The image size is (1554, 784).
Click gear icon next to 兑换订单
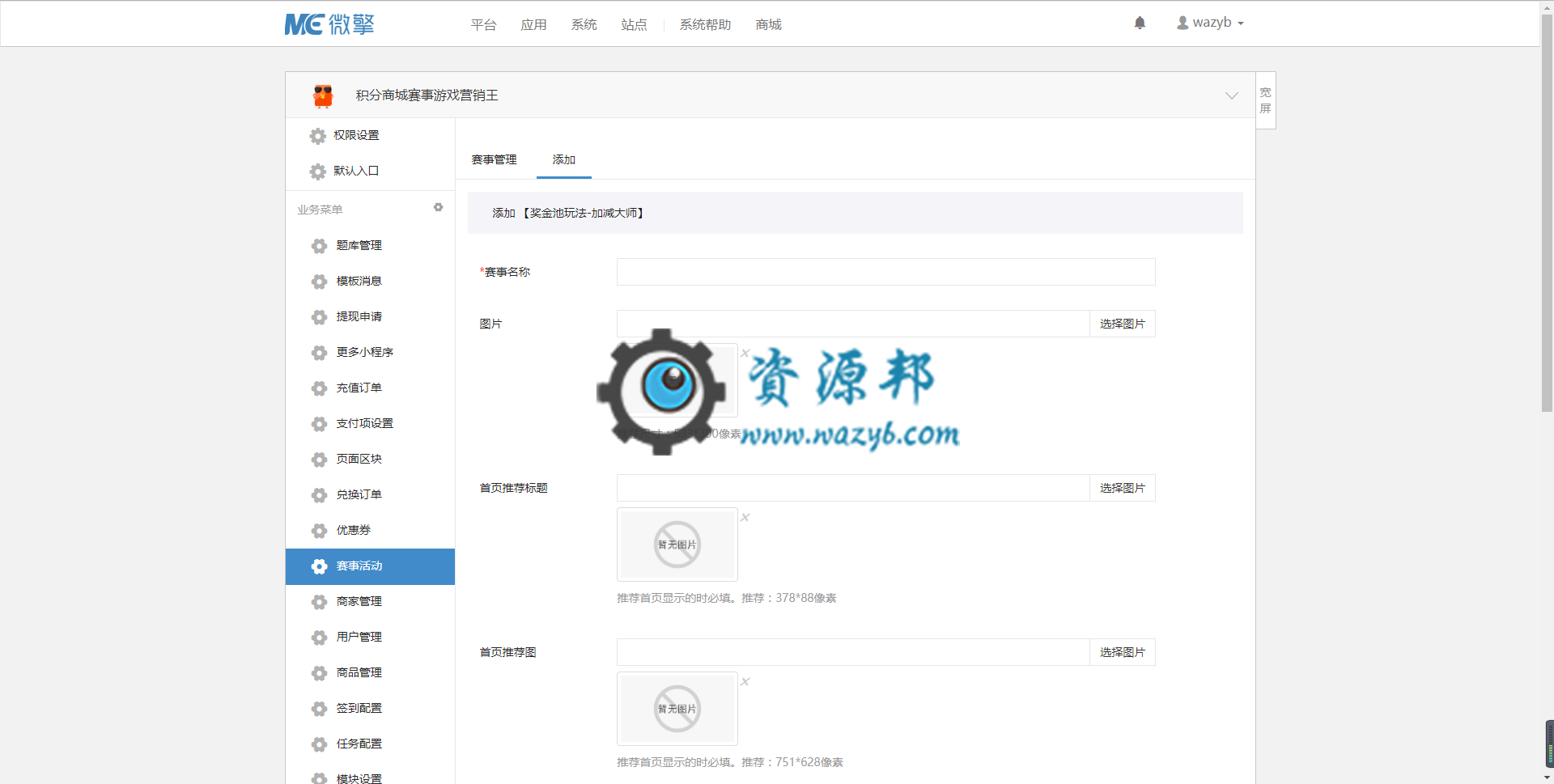coord(320,495)
